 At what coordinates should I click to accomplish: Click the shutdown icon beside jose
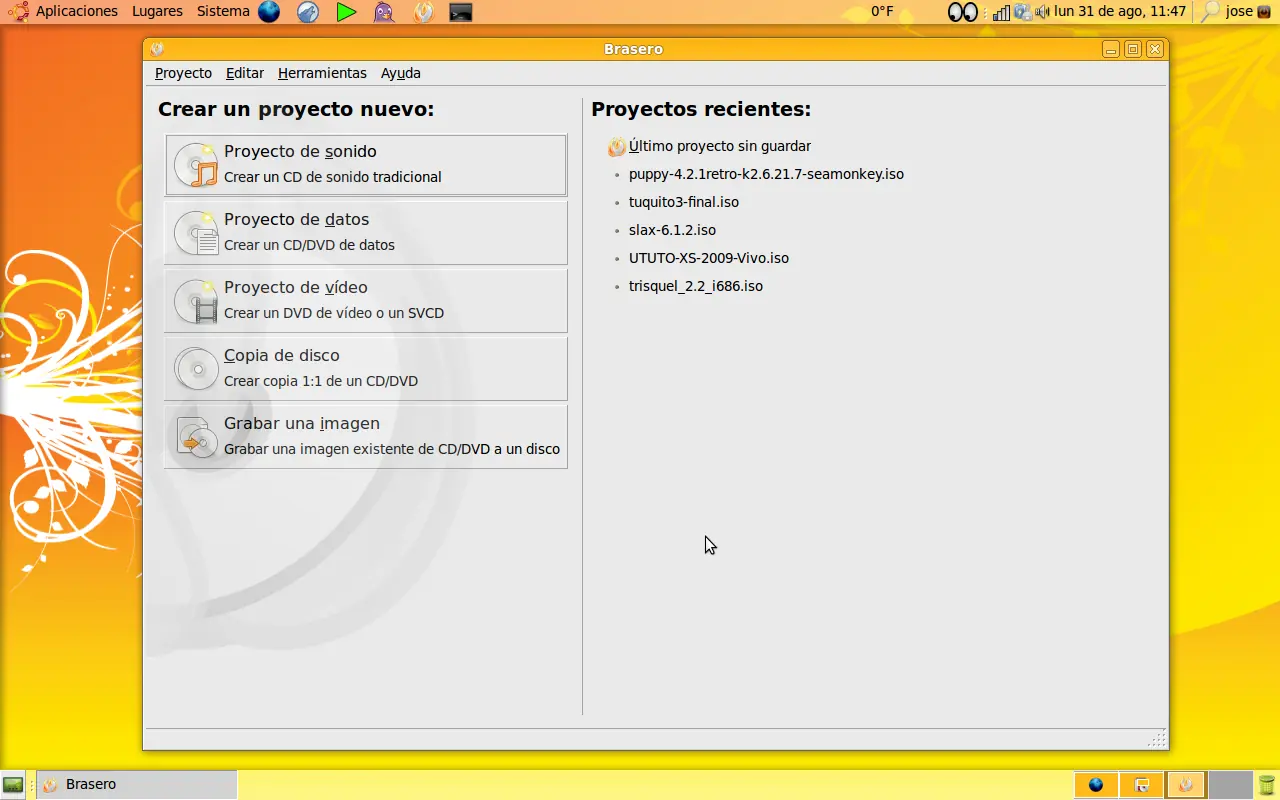click(1264, 12)
